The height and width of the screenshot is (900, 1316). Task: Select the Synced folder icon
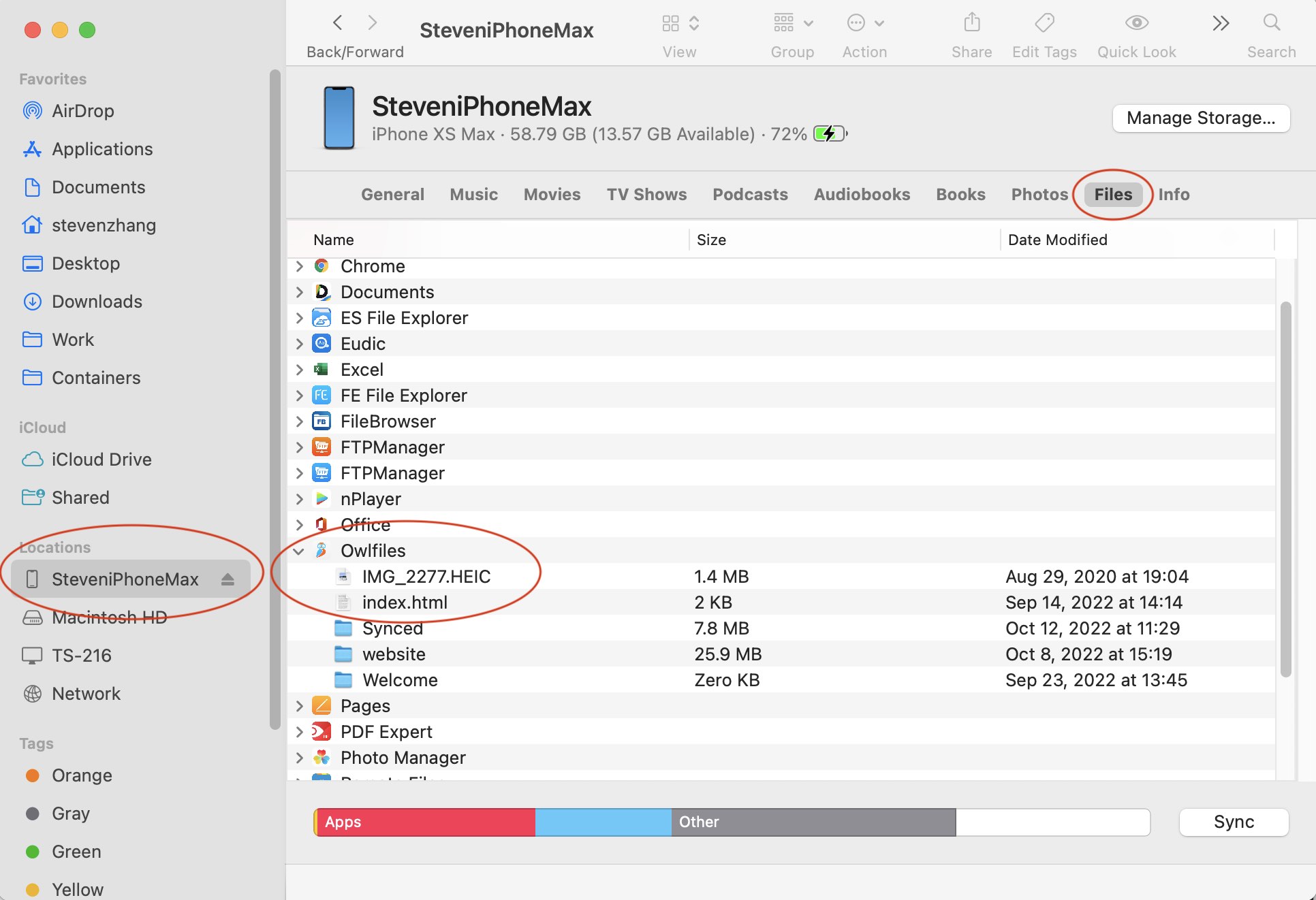(x=343, y=628)
